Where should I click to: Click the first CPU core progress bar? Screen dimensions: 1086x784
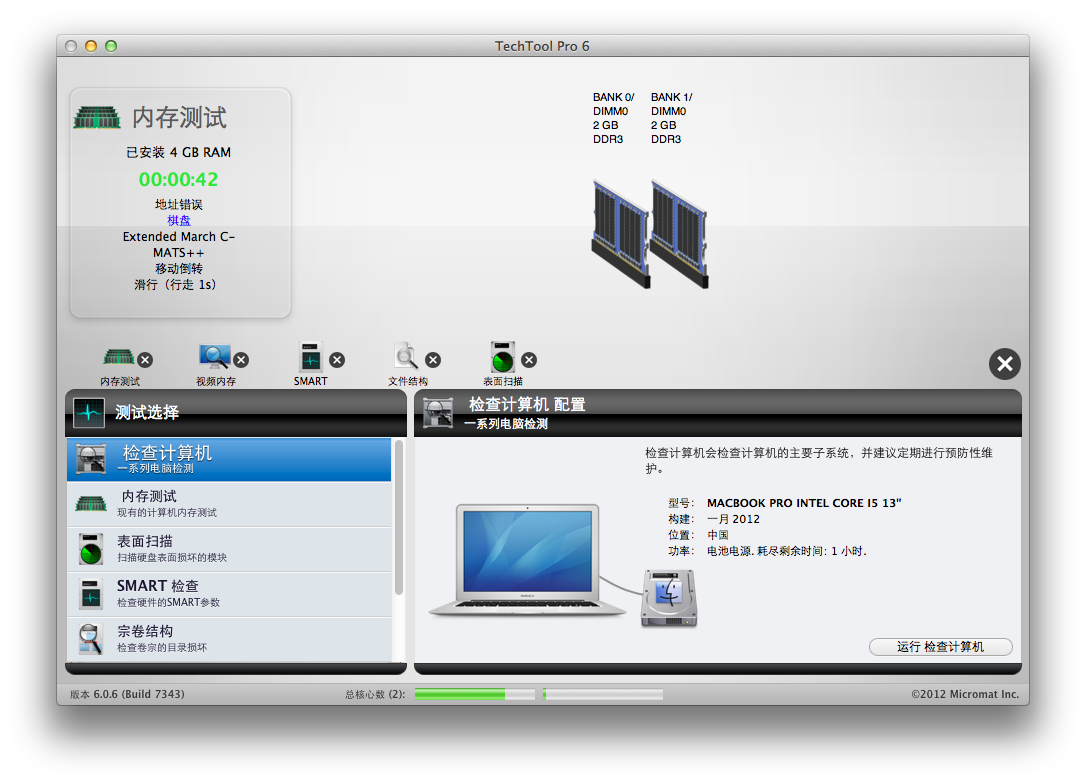475,694
